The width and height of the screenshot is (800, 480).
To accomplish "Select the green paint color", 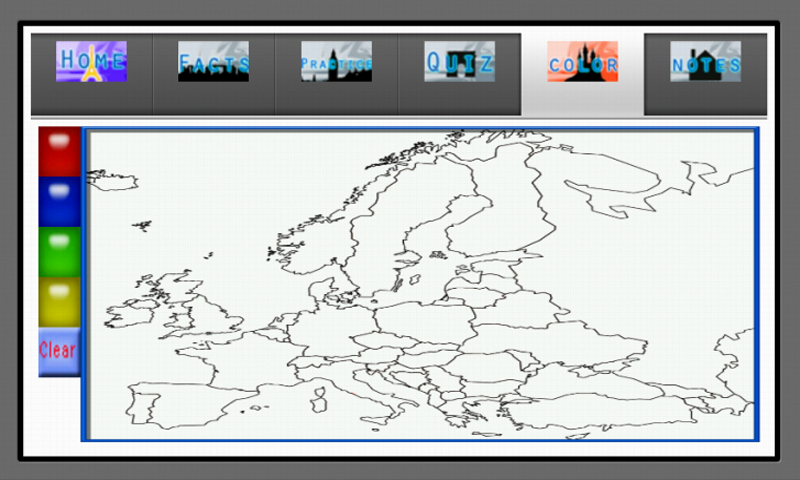I will pos(59,252).
